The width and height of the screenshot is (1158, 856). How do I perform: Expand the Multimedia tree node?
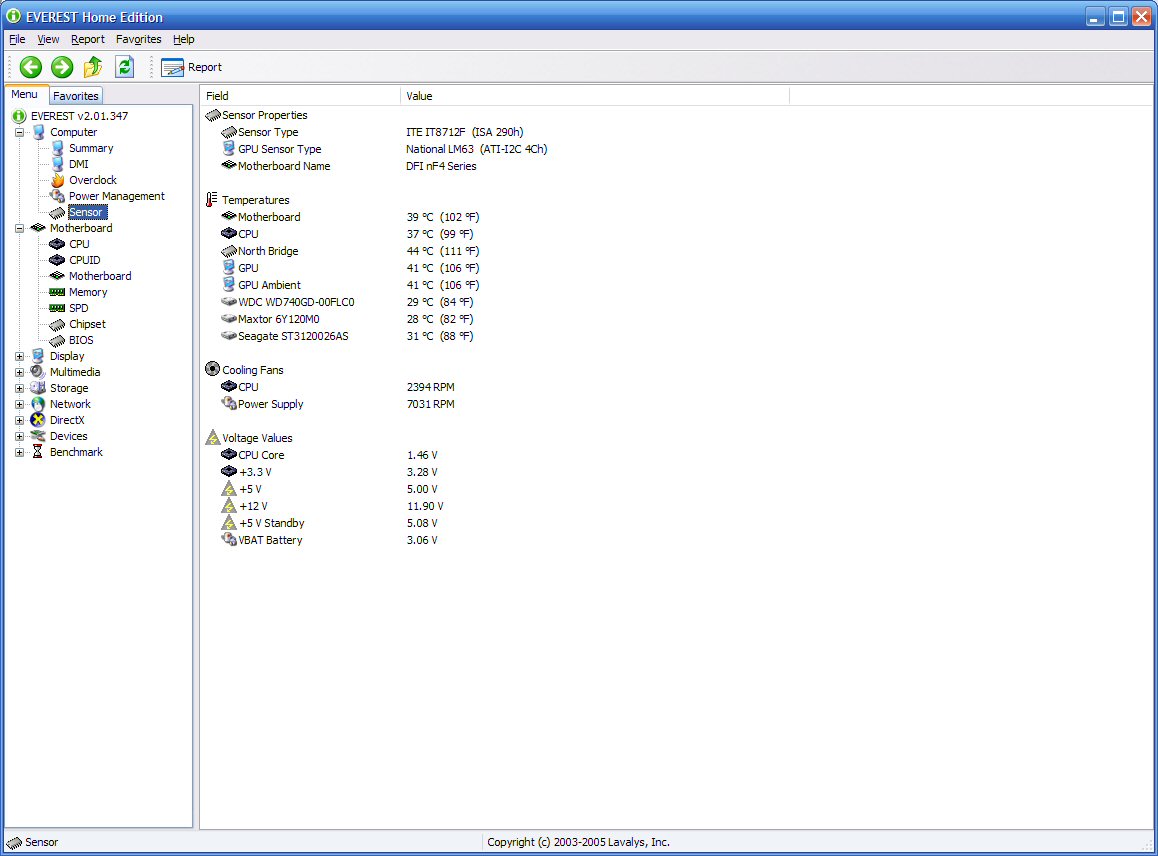[x=20, y=372]
